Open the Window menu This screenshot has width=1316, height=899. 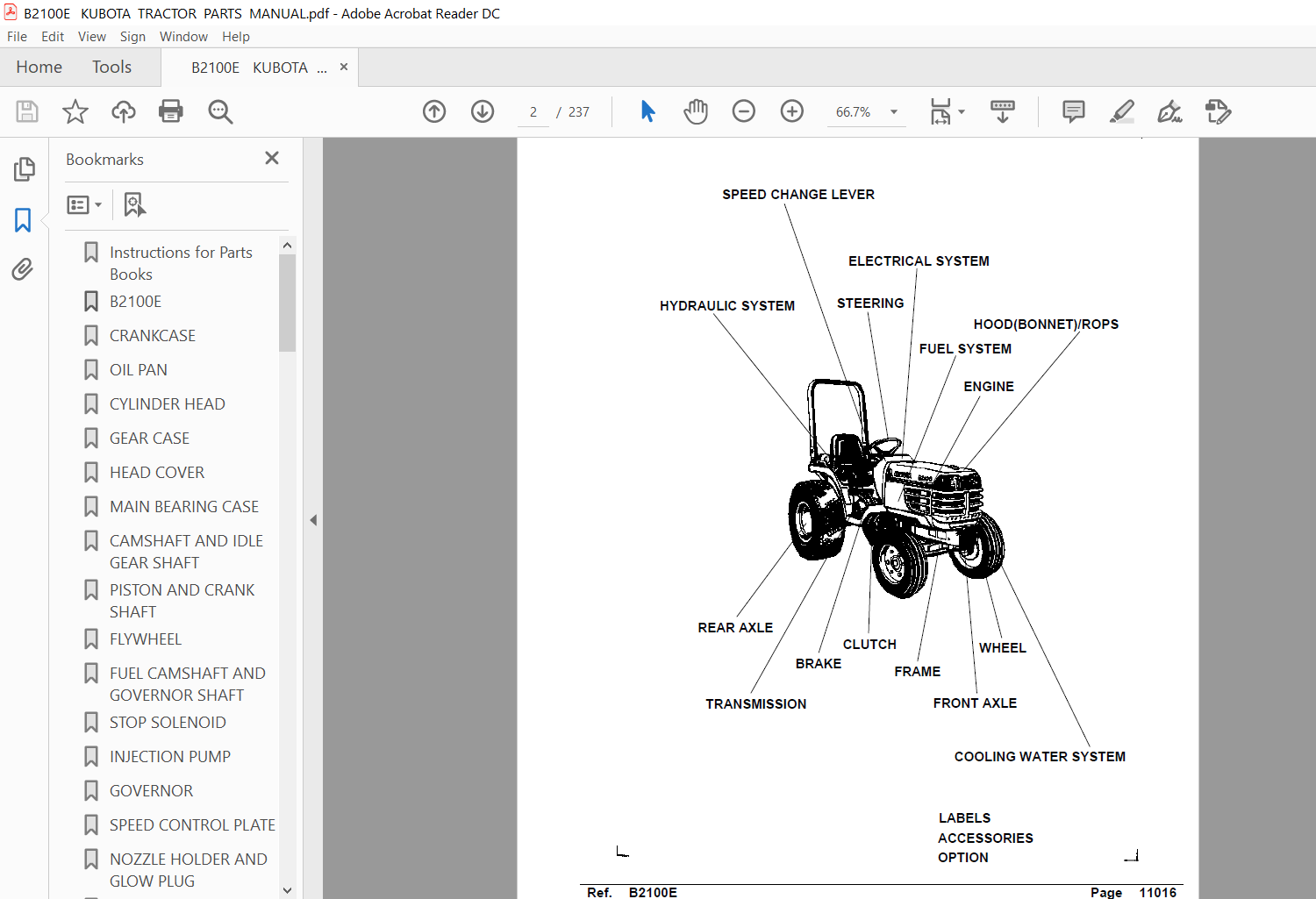[x=183, y=36]
